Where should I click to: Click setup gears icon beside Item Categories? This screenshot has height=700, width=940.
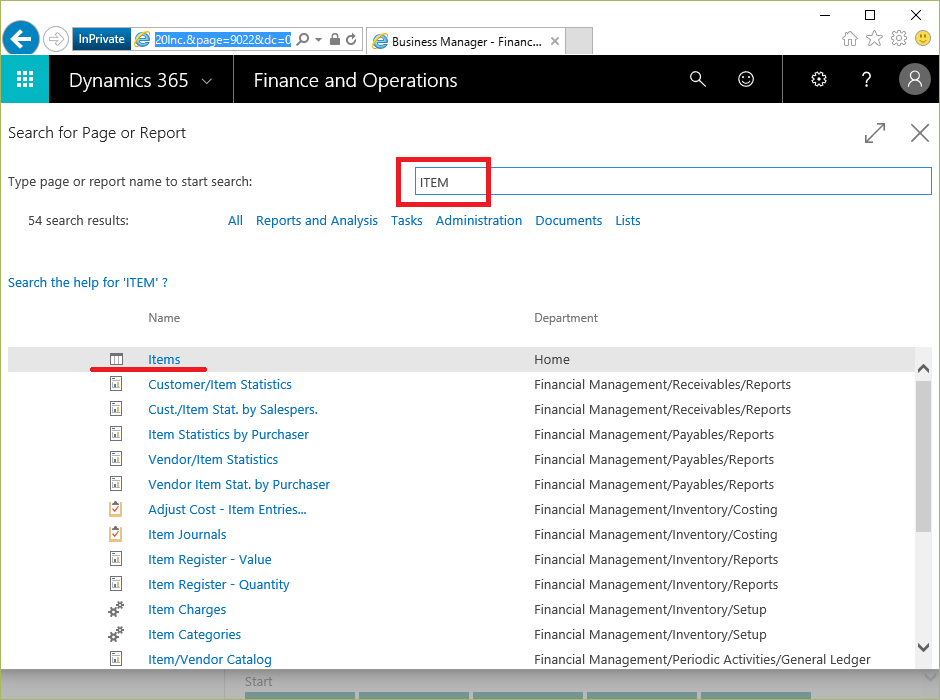click(116, 633)
